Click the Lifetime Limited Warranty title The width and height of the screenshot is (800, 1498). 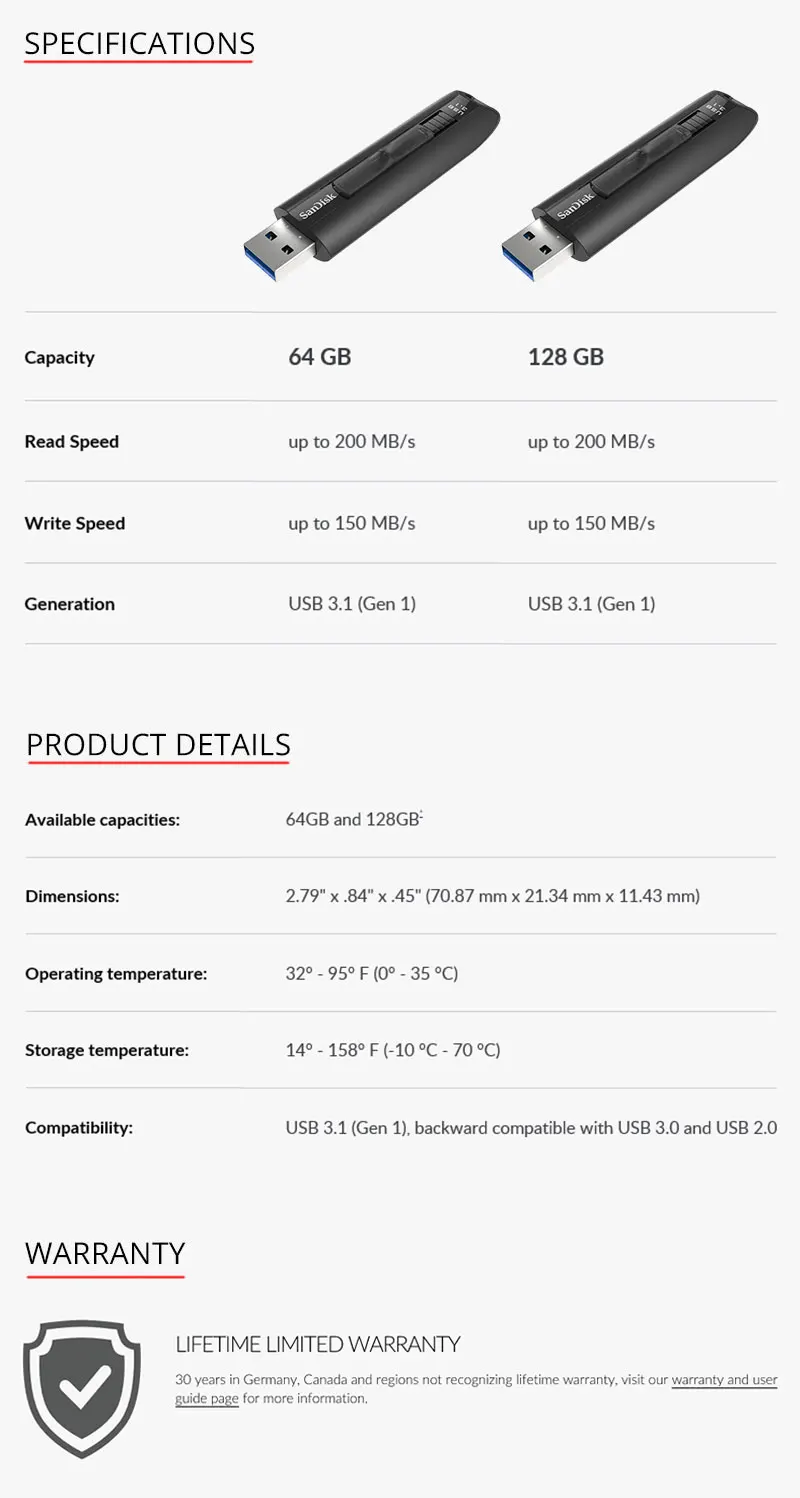tap(318, 1344)
